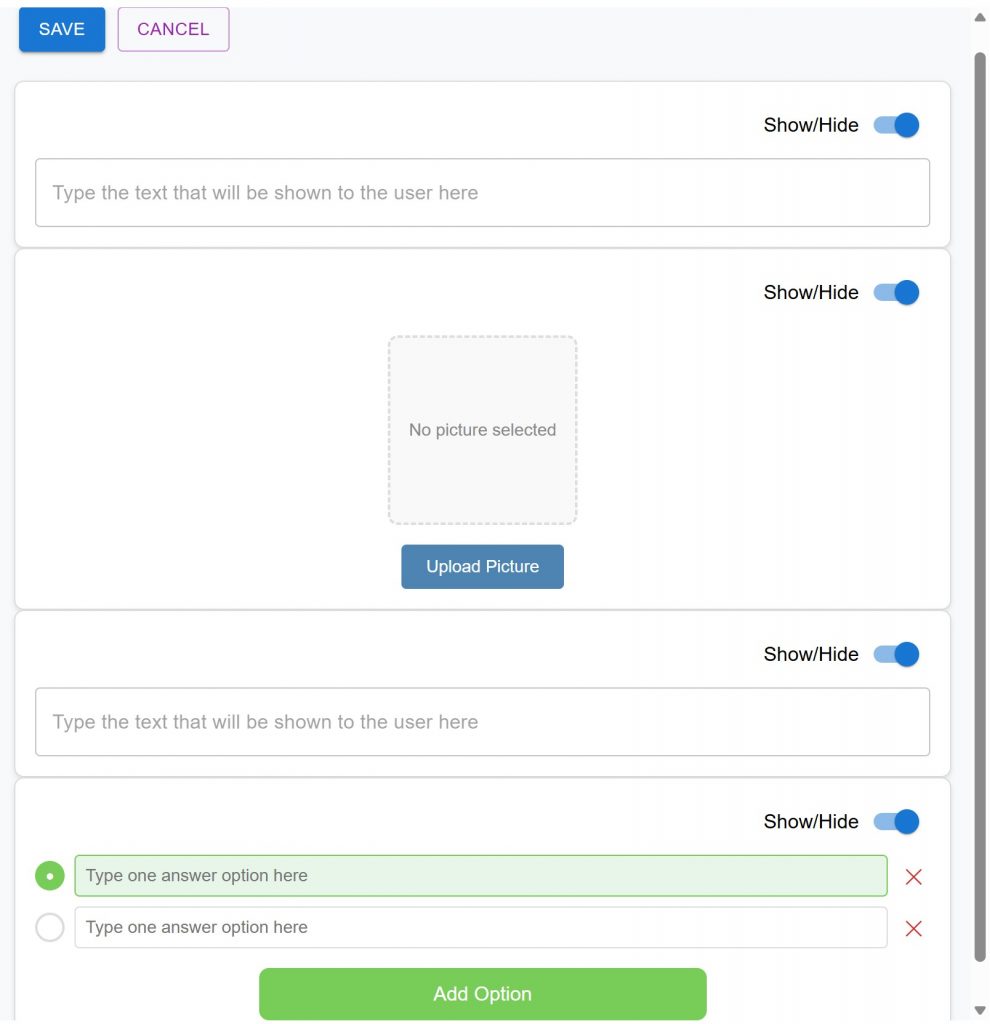
Task: Click the green-highlighted answer option field
Action: pyautogui.click(x=481, y=875)
